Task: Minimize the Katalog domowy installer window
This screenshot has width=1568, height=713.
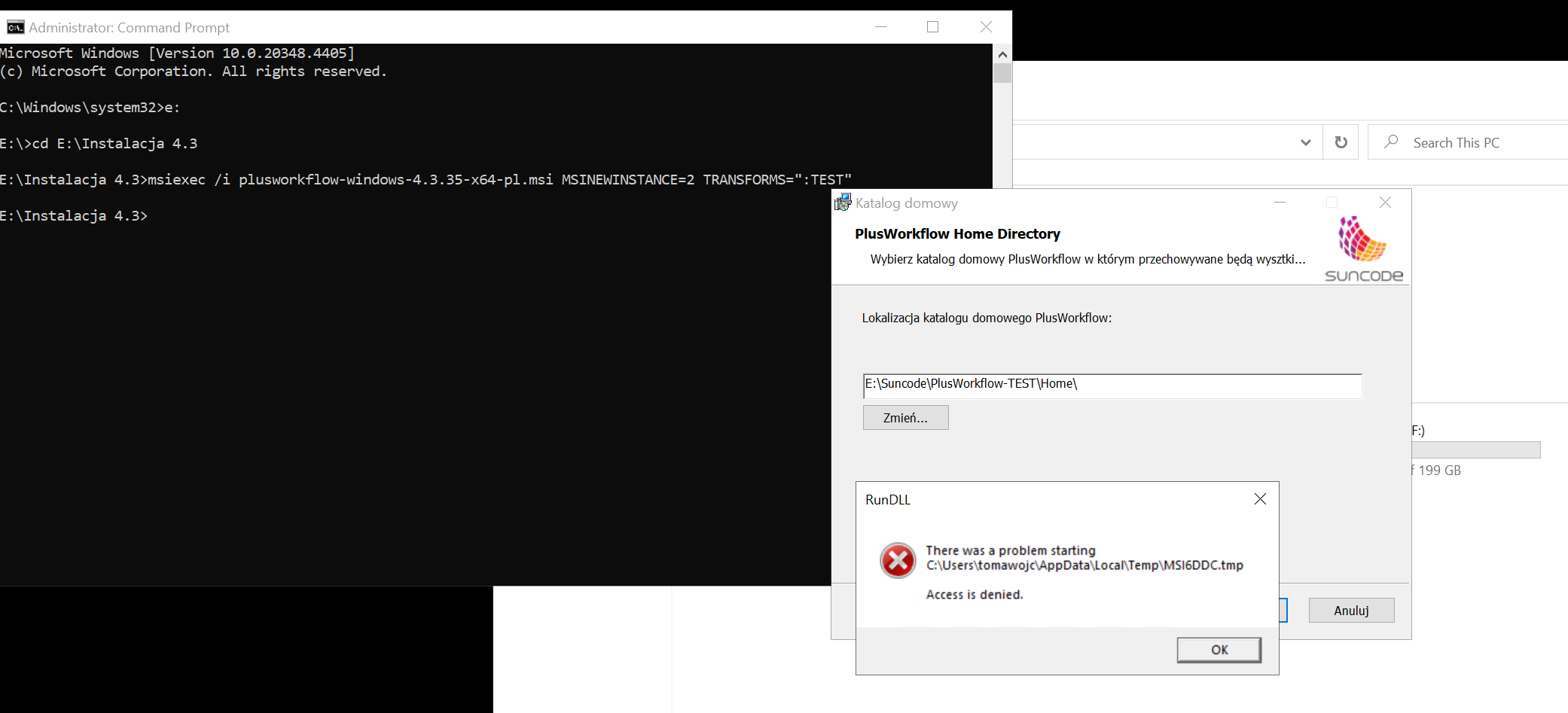Action: coord(1280,203)
